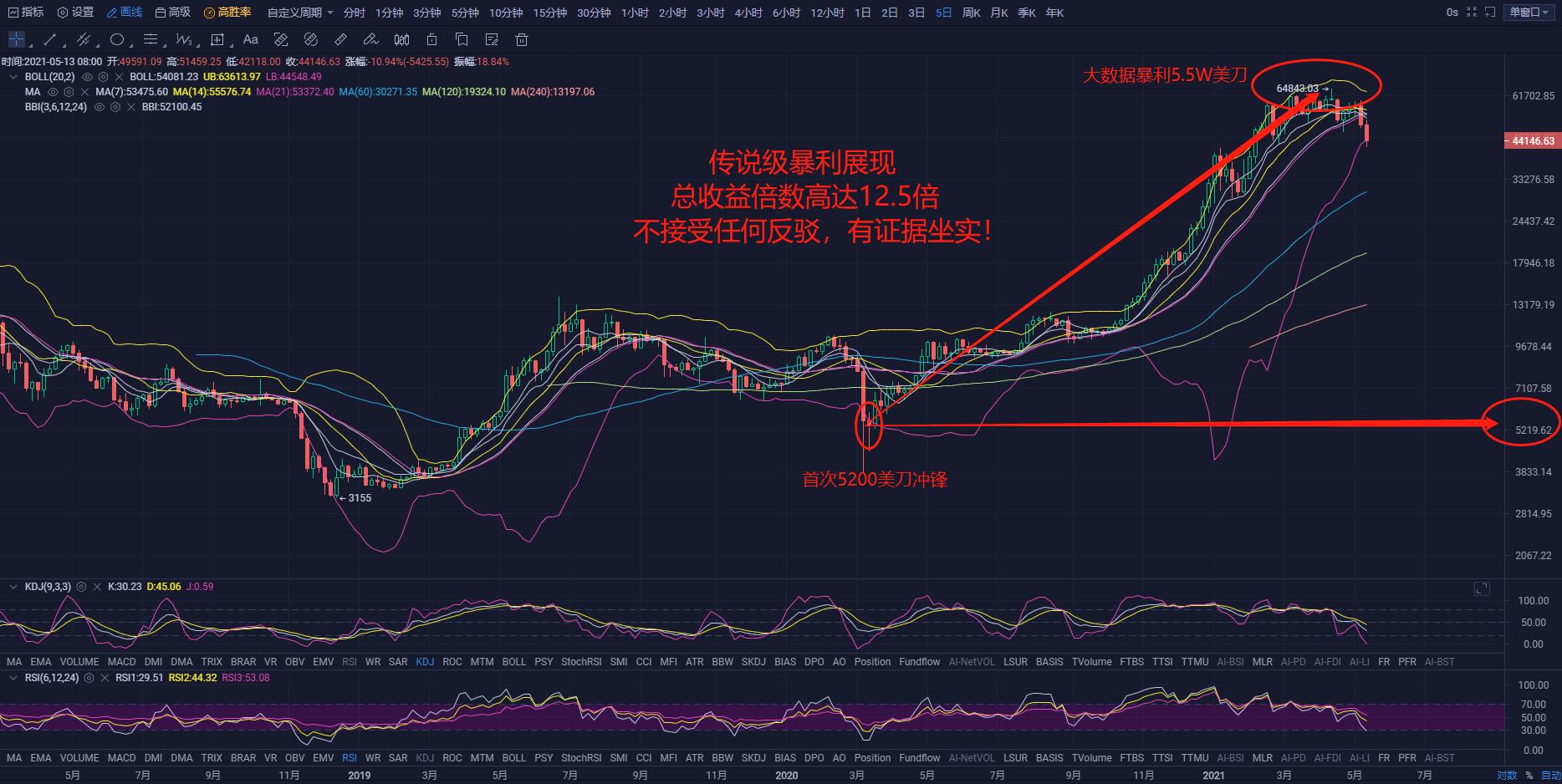This screenshot has height=784, width=1562.
Task: Close the RSI sub-chart with its X
Action: click(104, 678)
